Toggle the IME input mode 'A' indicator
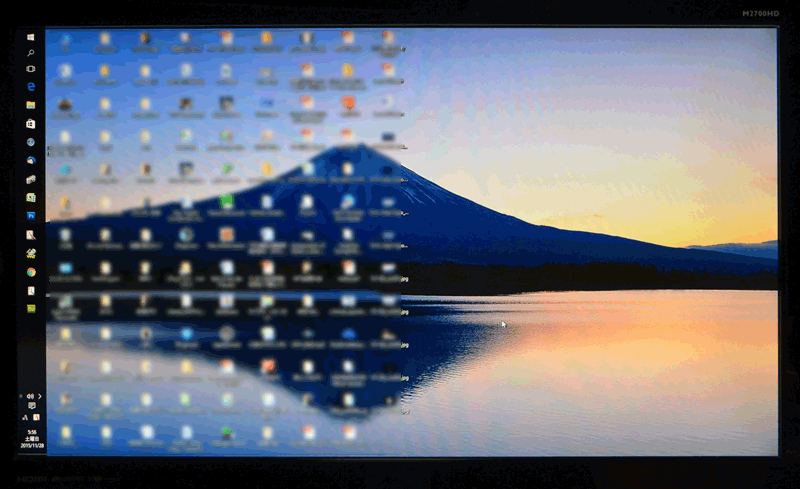 [25, 418]
